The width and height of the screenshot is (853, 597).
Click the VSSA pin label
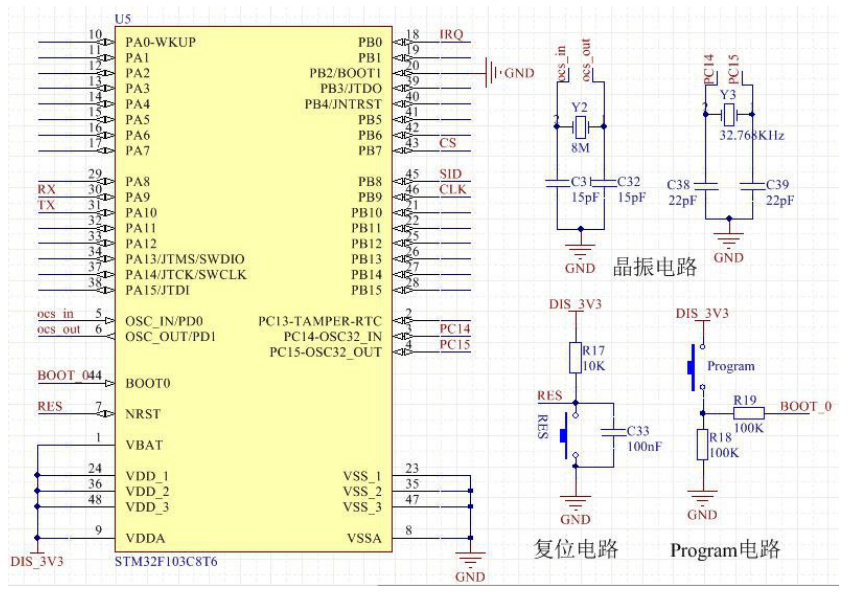[x=364, y=538]
